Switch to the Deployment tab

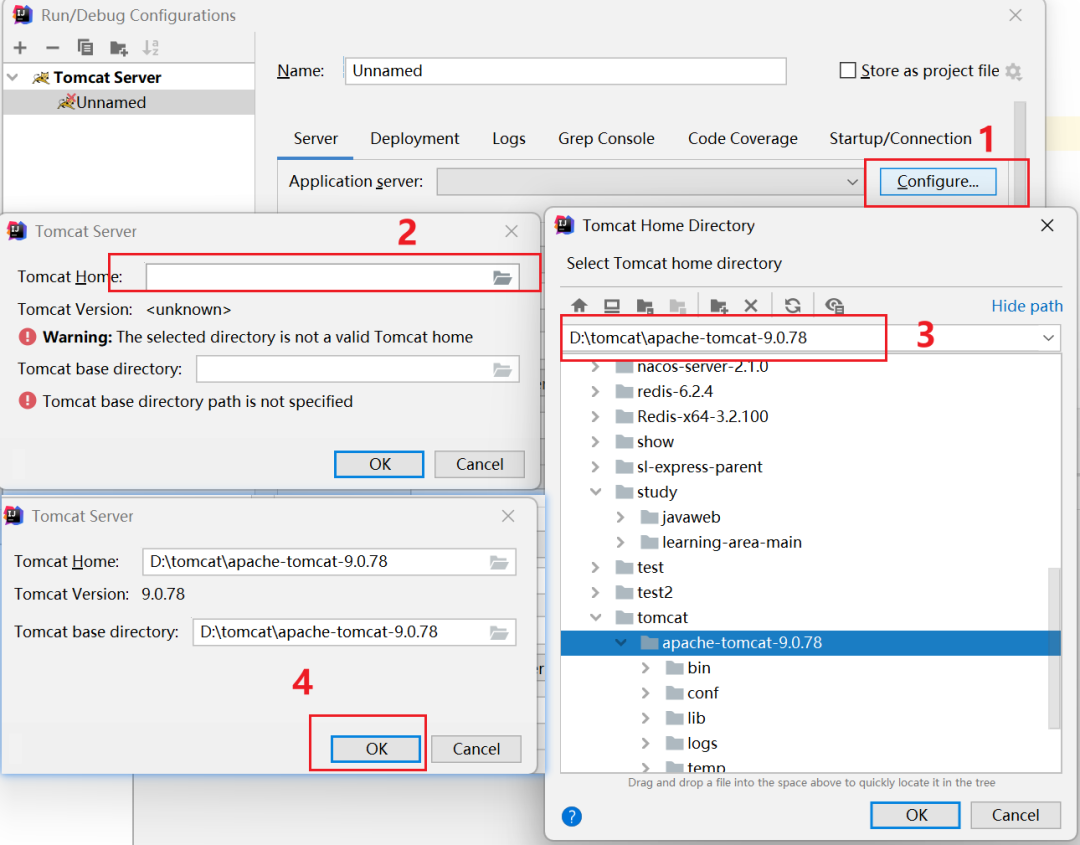[414, 138]
